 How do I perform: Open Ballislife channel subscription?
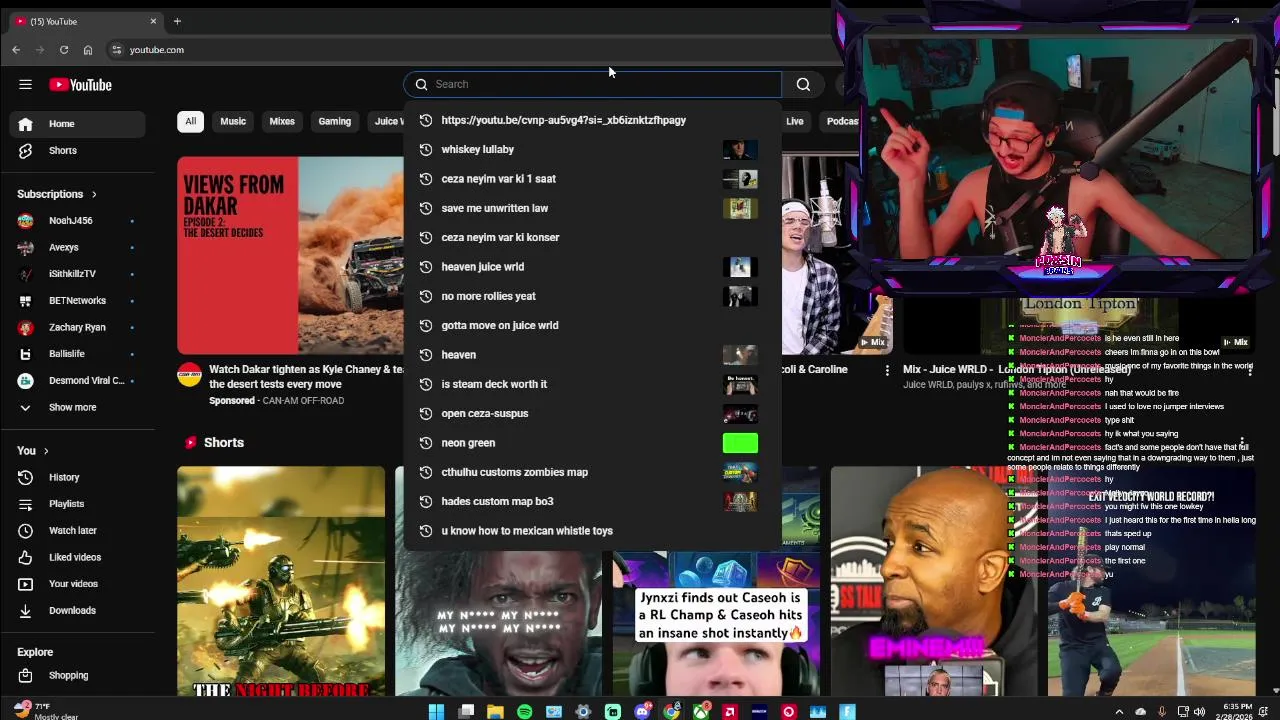coord(78,354)
